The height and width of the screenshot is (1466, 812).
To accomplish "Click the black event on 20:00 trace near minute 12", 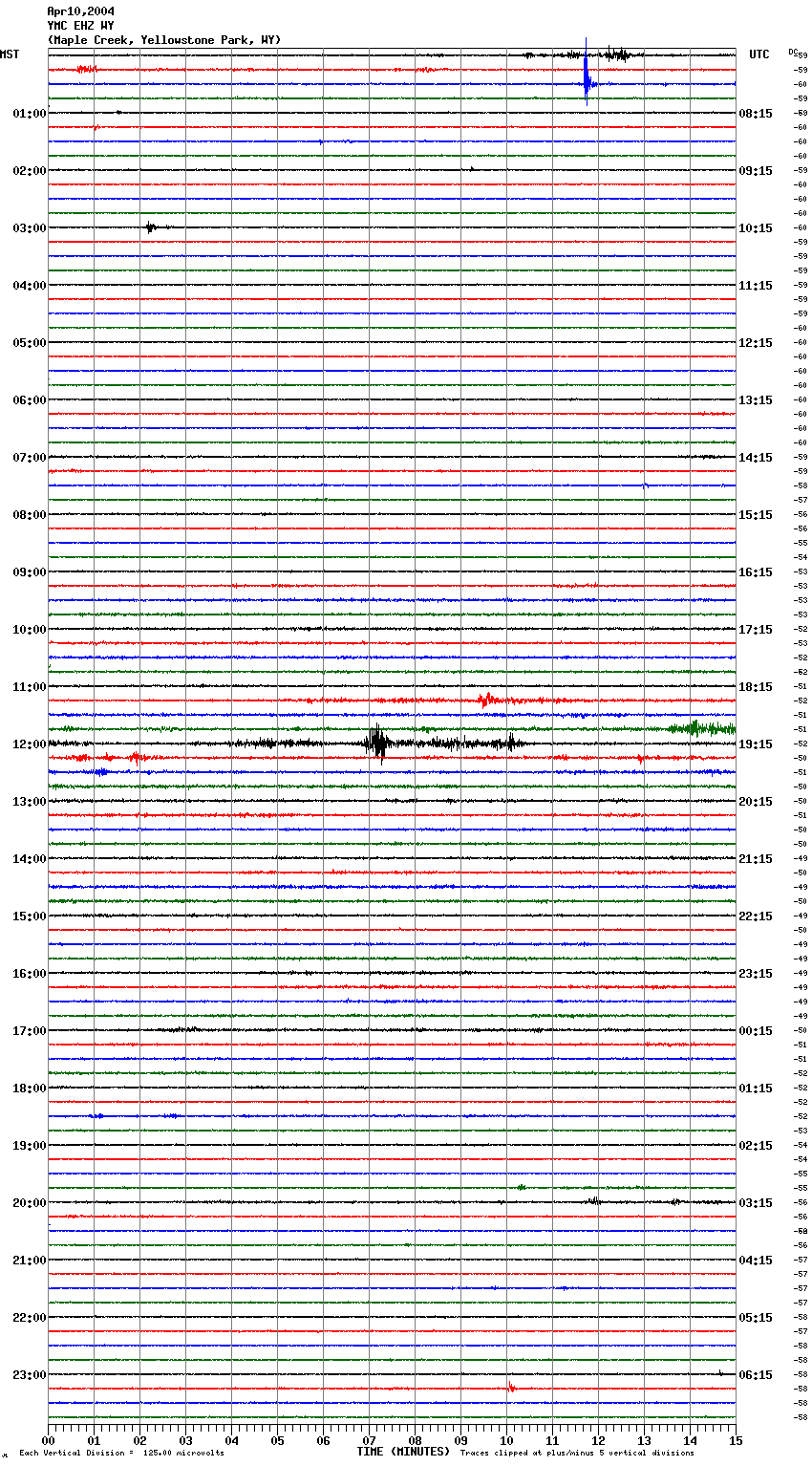I will click(x=593, y=1201).
